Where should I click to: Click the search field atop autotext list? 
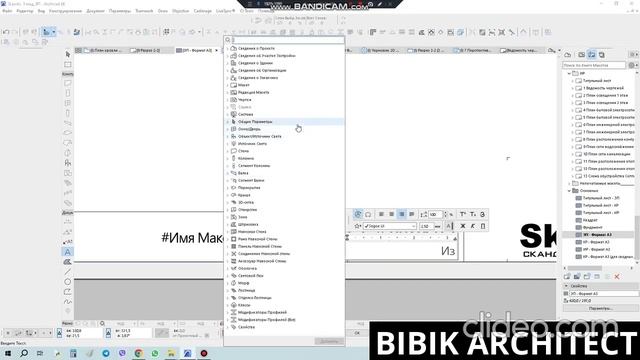click(288, 40)
